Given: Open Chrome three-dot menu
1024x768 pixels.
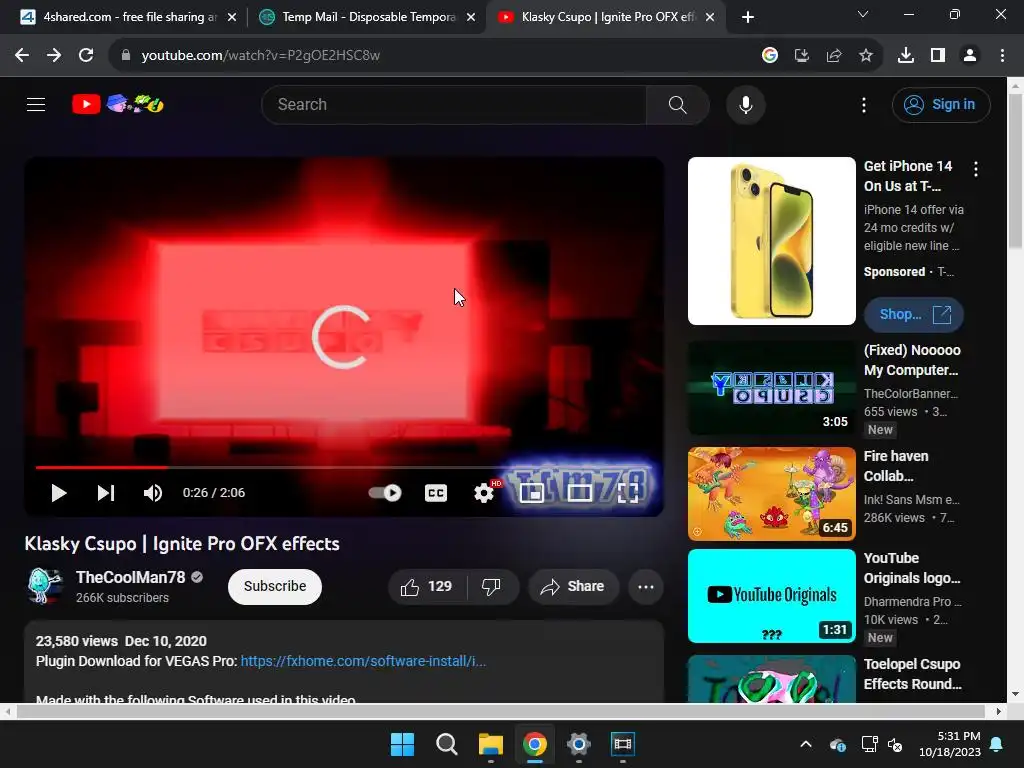Looking at the screenshot, I should [x=1002, y=56].
